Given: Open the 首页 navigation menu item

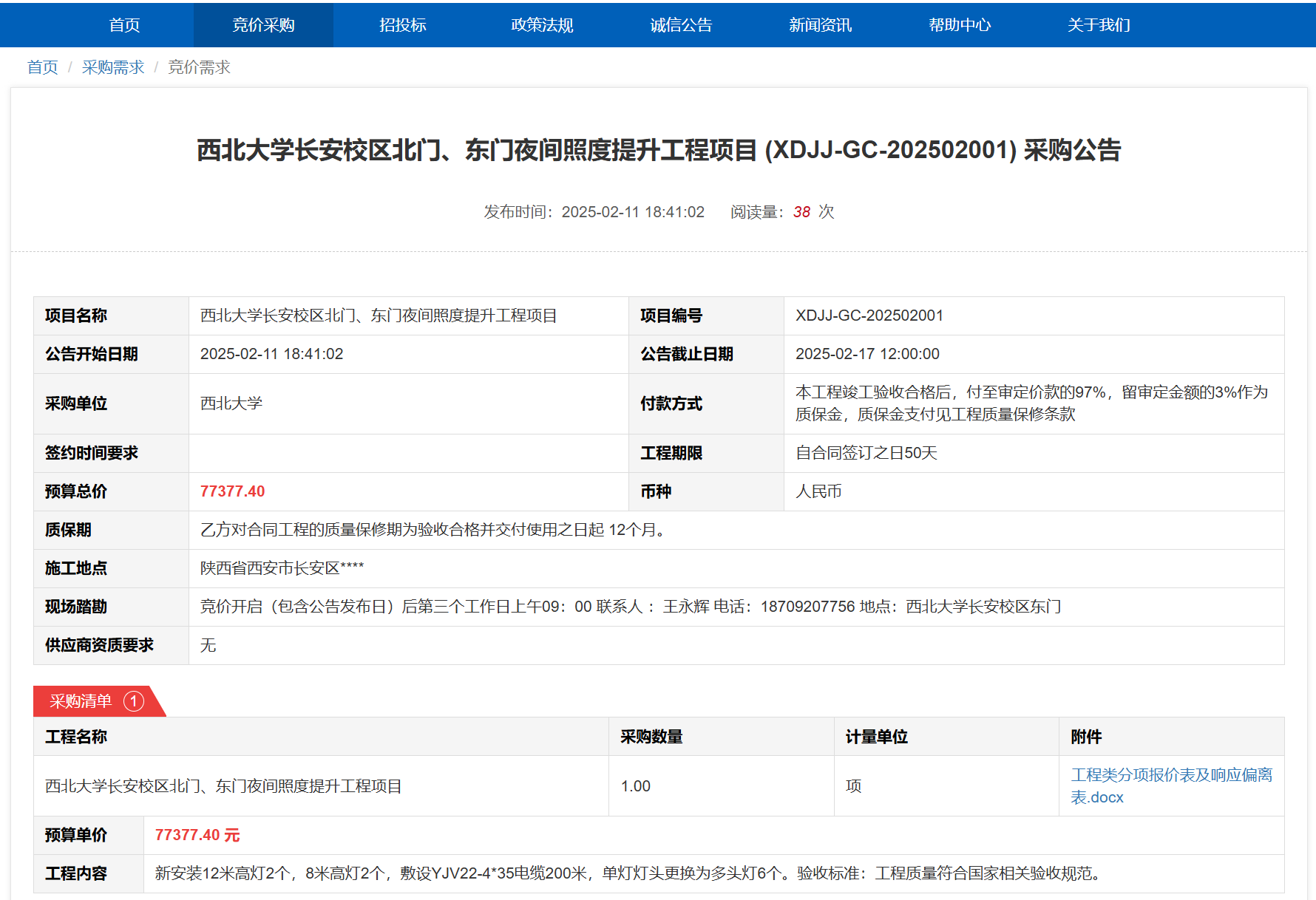Looking at the screenshot, I should pos(124,25).
